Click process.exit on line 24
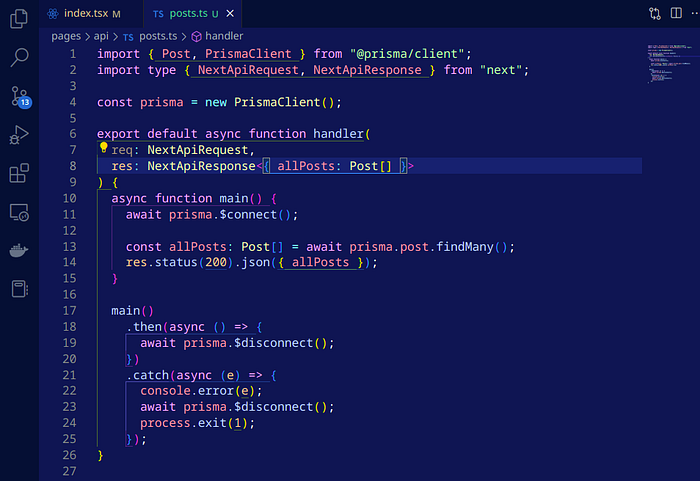This screenshot has height=481, width=700. click(x=183, y=423)
